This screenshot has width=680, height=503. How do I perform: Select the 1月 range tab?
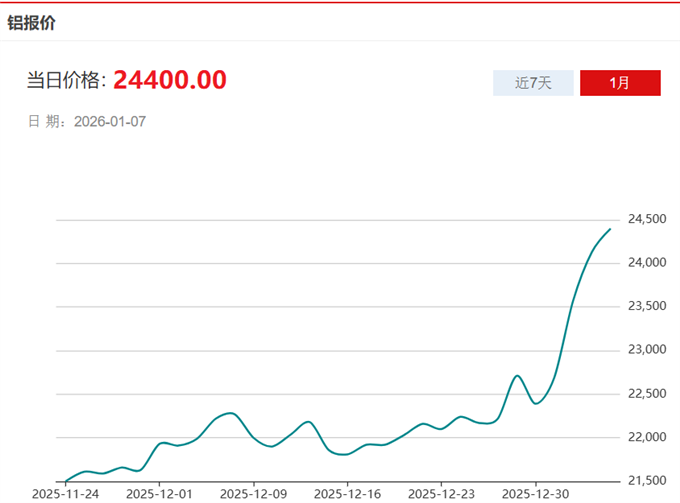(x=620, y=83)
